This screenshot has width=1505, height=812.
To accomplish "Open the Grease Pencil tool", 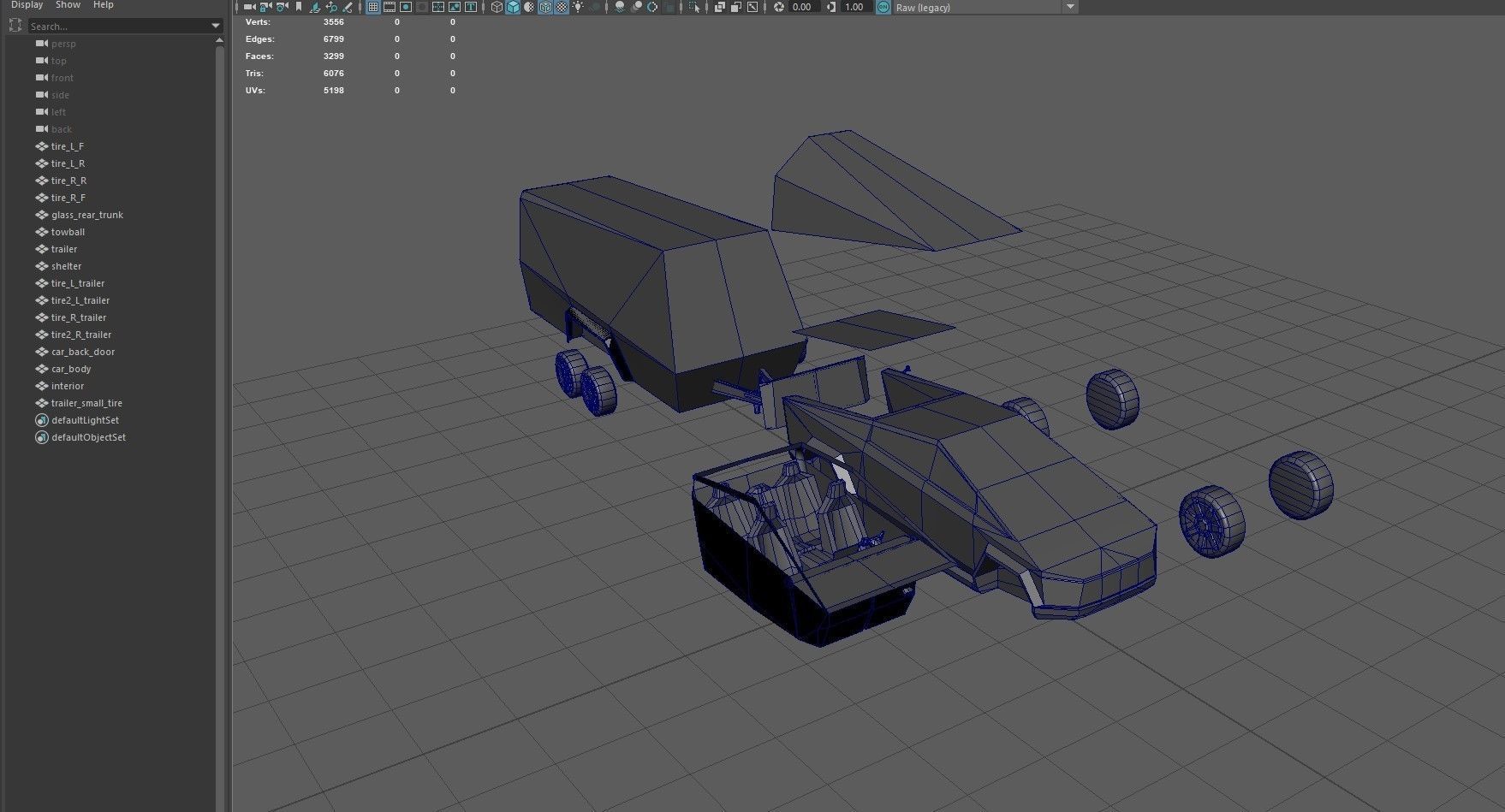I will (x=348, y=7).
